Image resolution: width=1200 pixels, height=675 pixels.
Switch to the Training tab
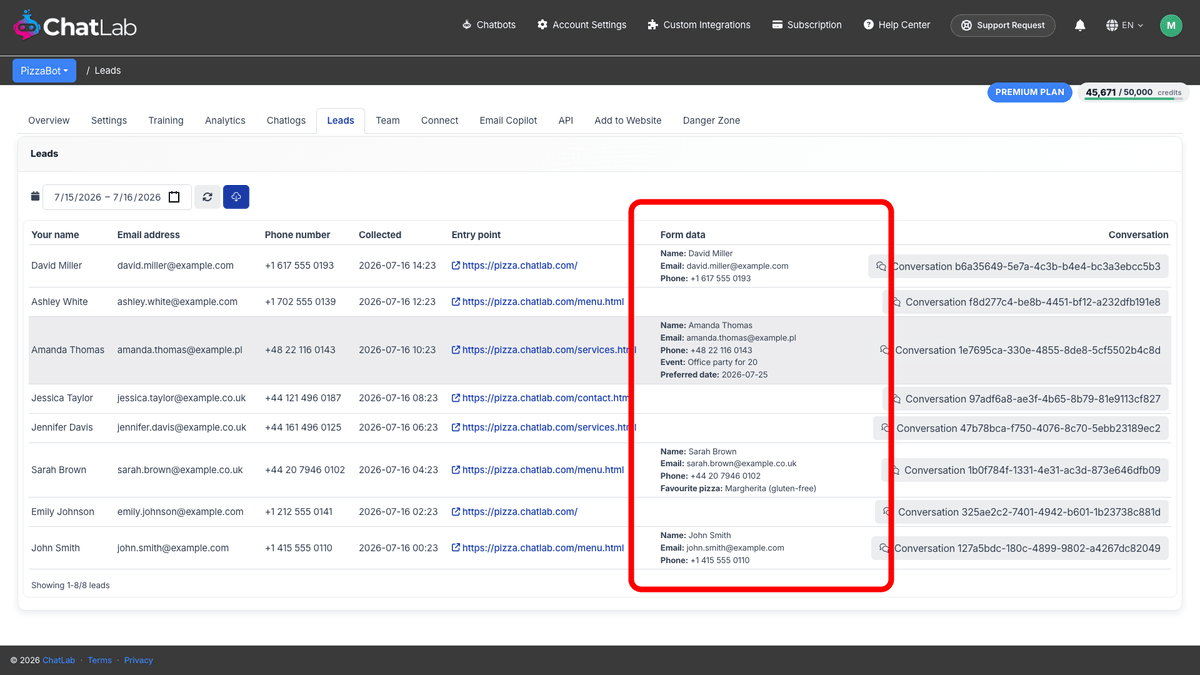click(x=166, y=120)
